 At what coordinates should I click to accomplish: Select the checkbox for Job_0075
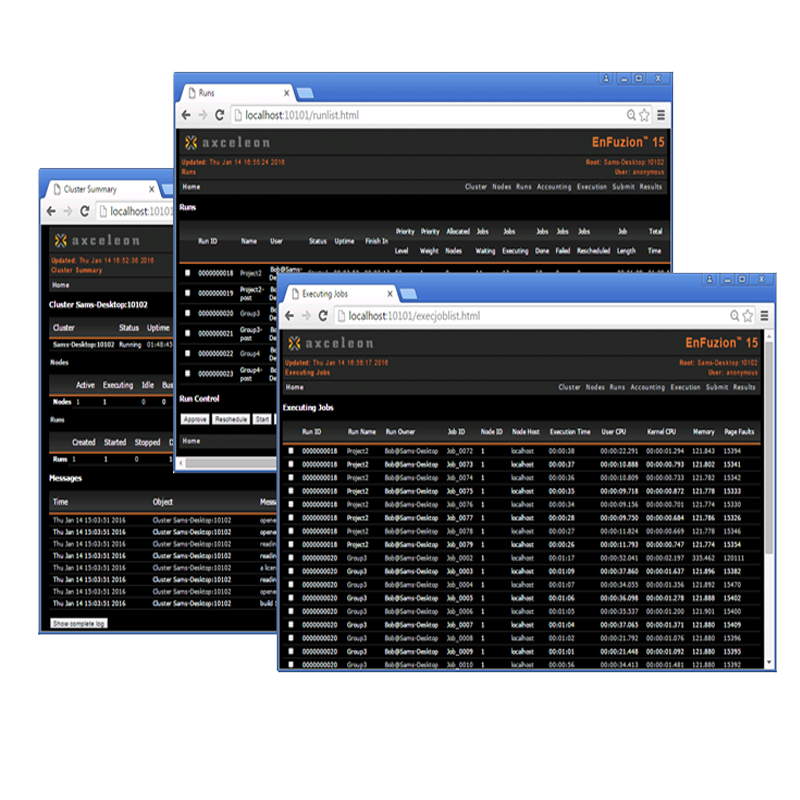tap(291, 491)
